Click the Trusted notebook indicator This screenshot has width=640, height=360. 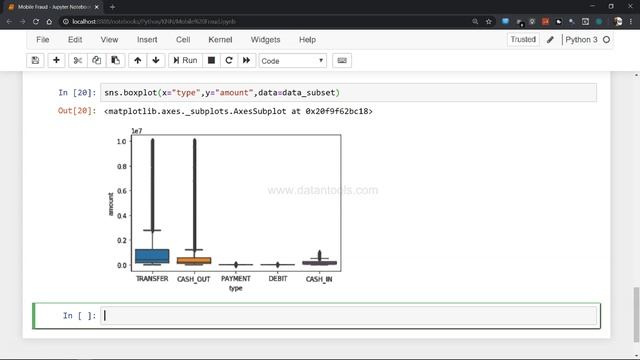(523, 40)
